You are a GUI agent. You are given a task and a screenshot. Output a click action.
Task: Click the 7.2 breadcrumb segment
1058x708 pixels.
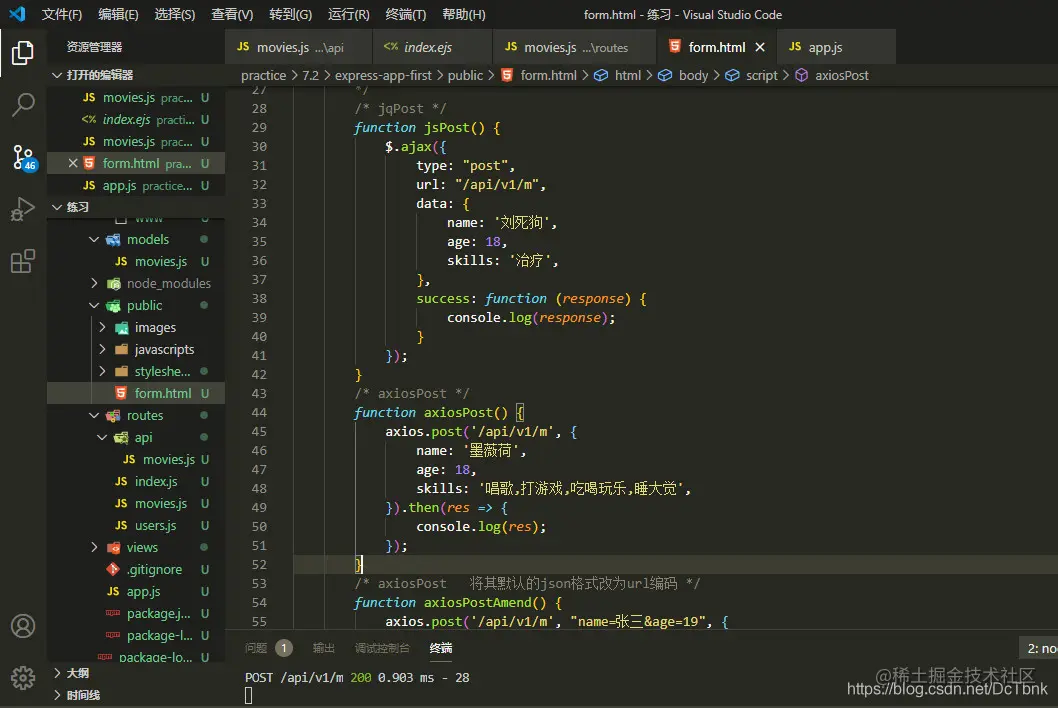310,76
